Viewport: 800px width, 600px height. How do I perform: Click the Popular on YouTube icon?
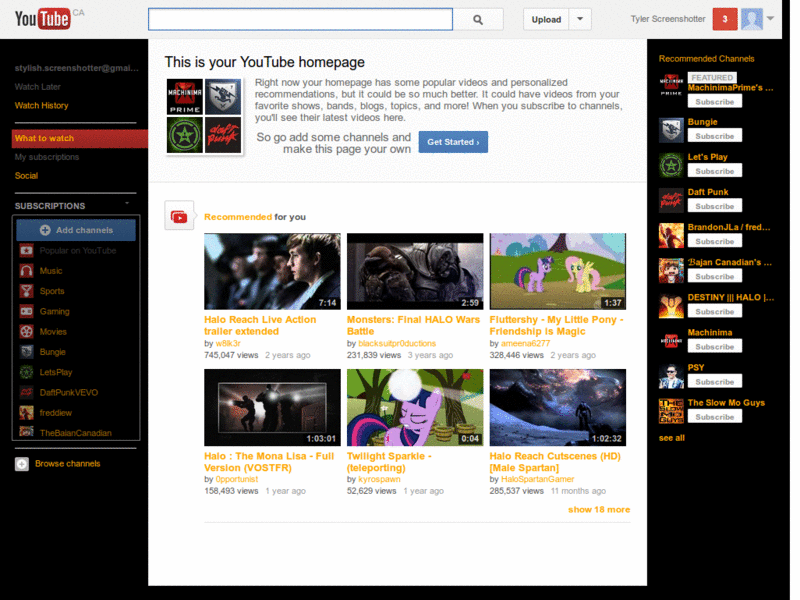(27, 251)
